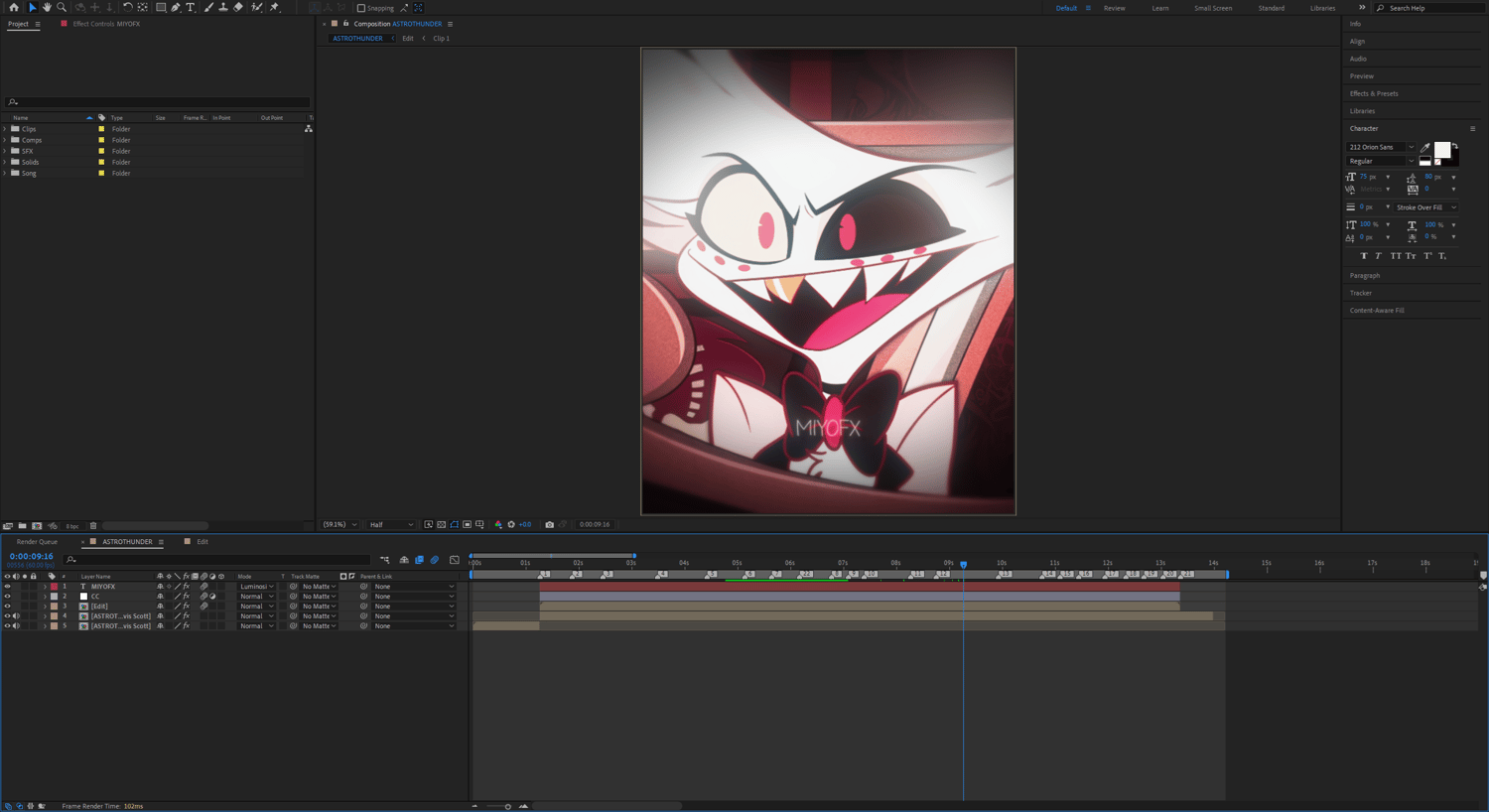Open the 212 Orion Sans font dropdown
Image resolution: width=1489 pixels, height=812 pixels.
[x=1381, y=147]
